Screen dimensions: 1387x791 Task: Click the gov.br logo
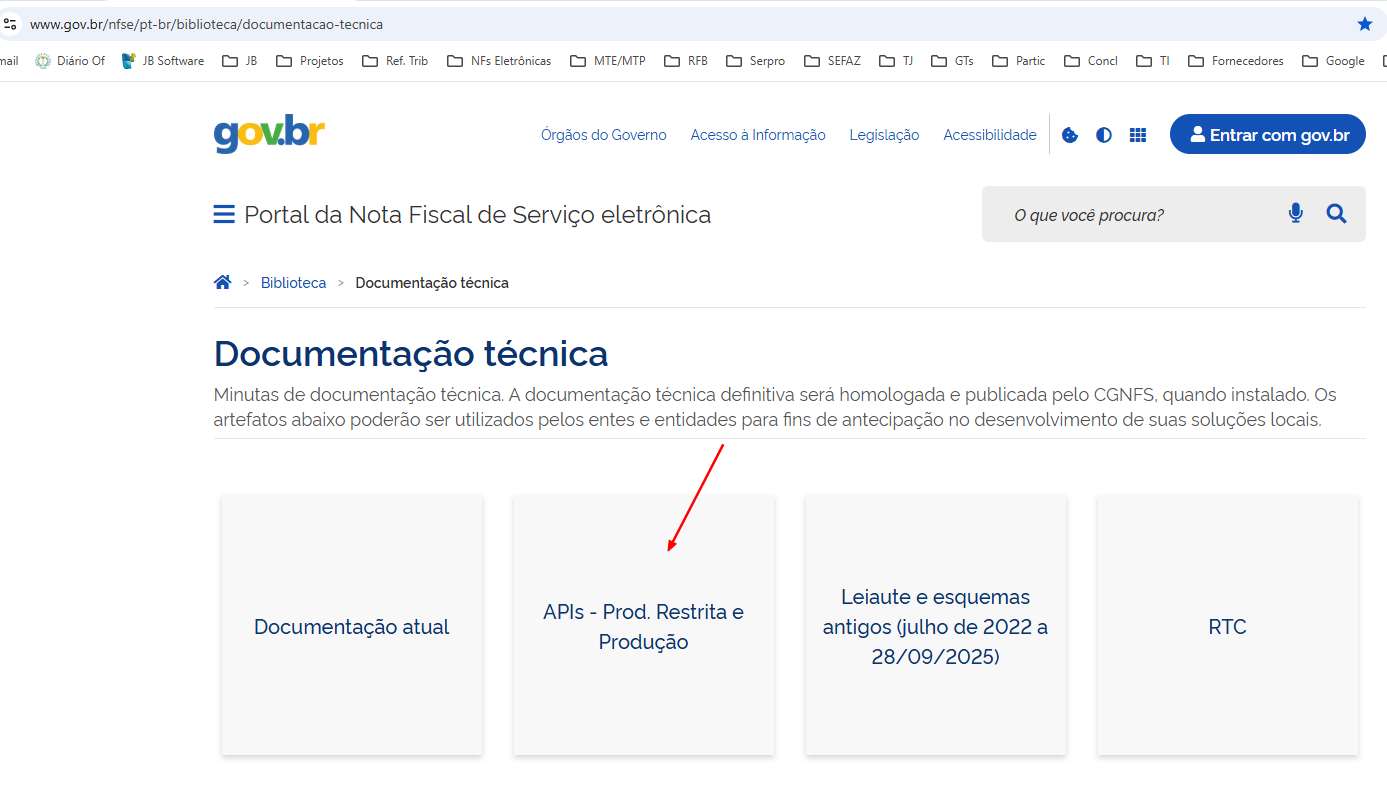click(x=269, y=134)
